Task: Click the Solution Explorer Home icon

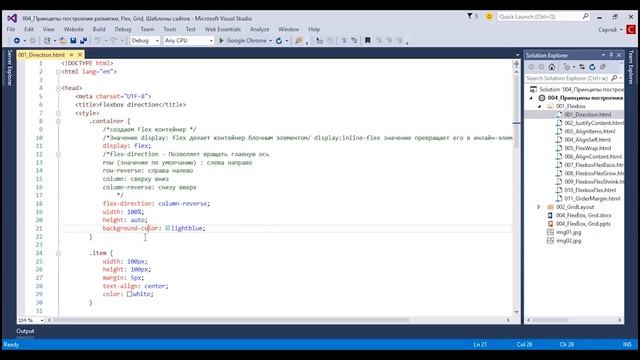Action: point(552,67)
